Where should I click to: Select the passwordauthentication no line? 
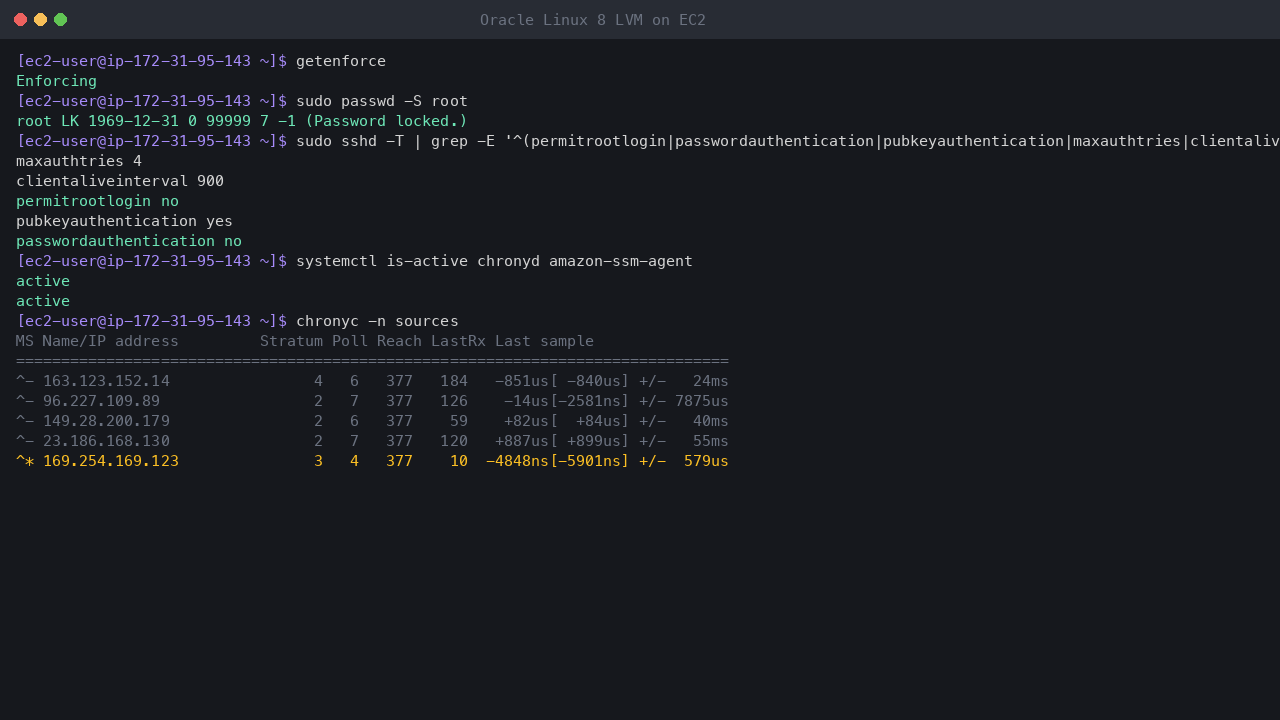[129, 241]
